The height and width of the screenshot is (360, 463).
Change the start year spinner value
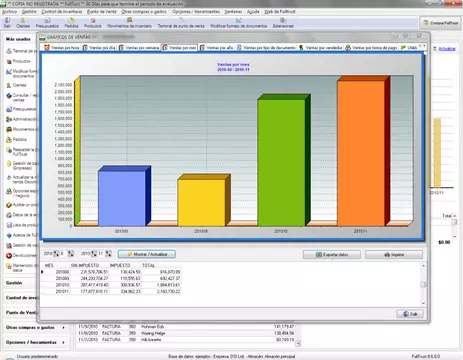point(56,254)
